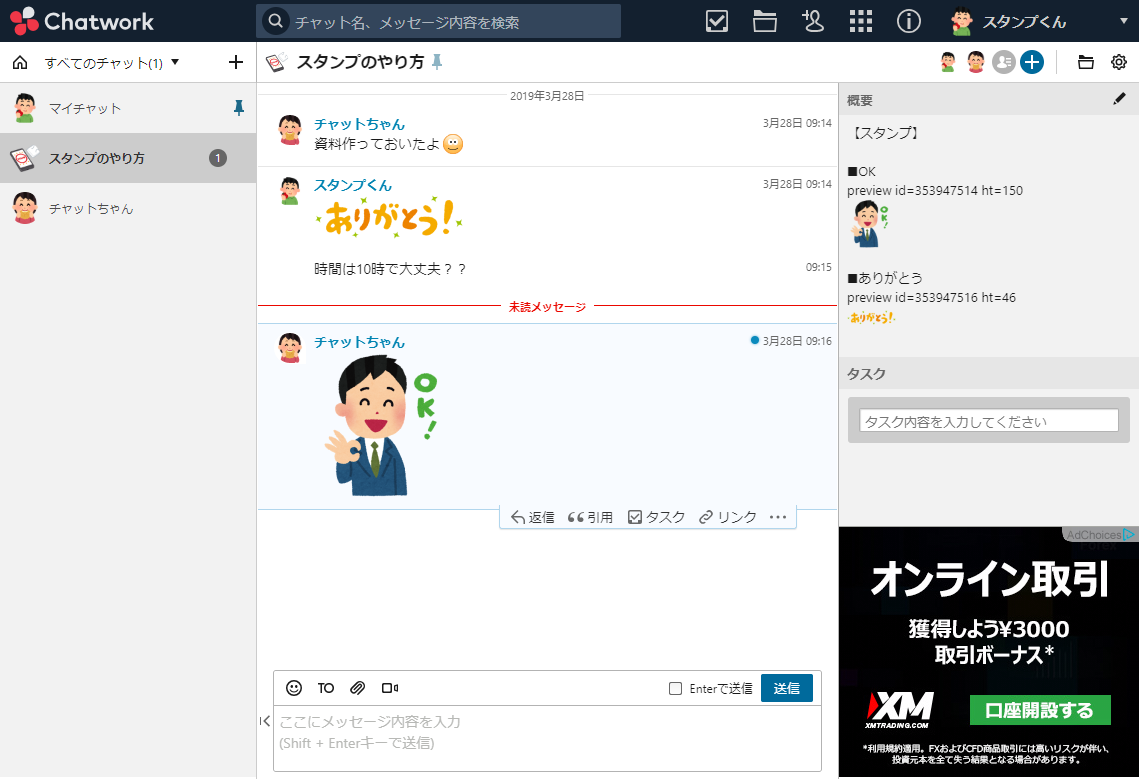Add a member with the blue plus button
The height and width of the screenshot is (779, 1139).
click(1031, 61)
